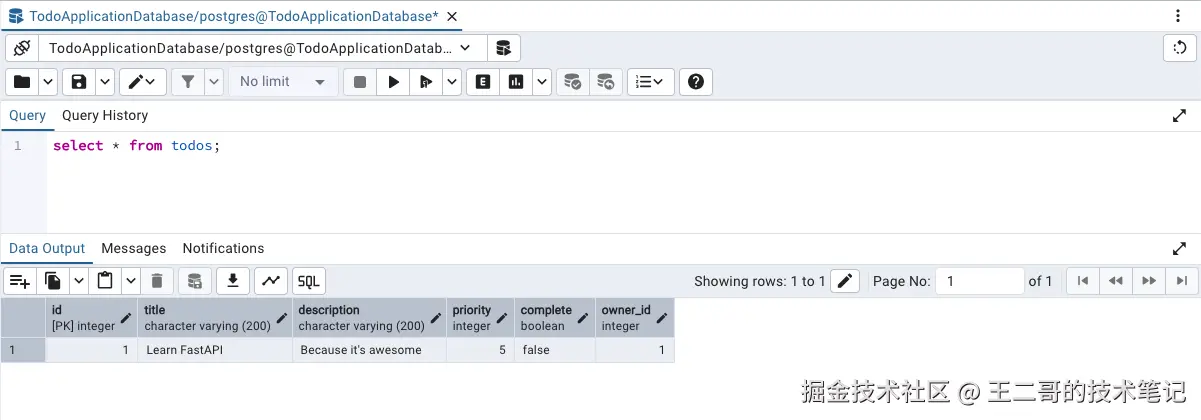Click the reset layout icon at top right
Viewport: 1201px width, 420px height.
point(1180,48)
